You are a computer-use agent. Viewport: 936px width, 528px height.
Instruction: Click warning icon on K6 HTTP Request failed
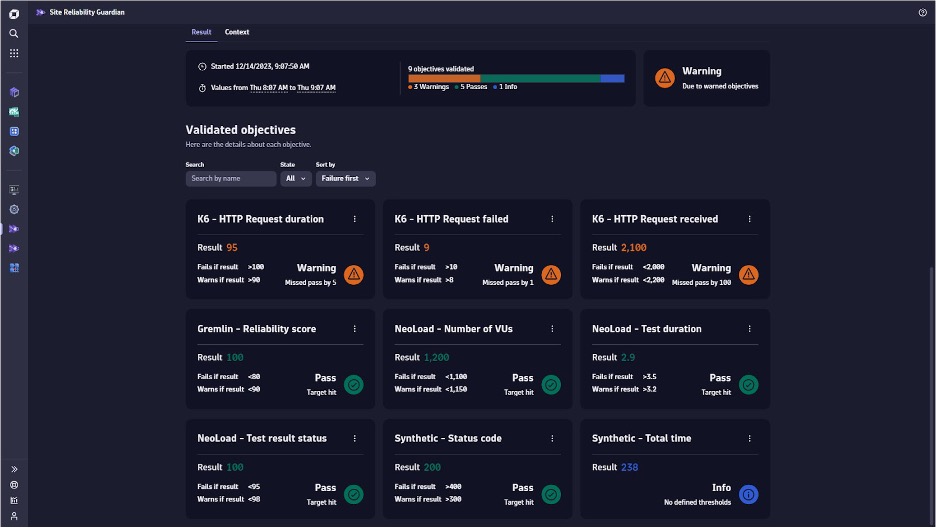[551, 274]
